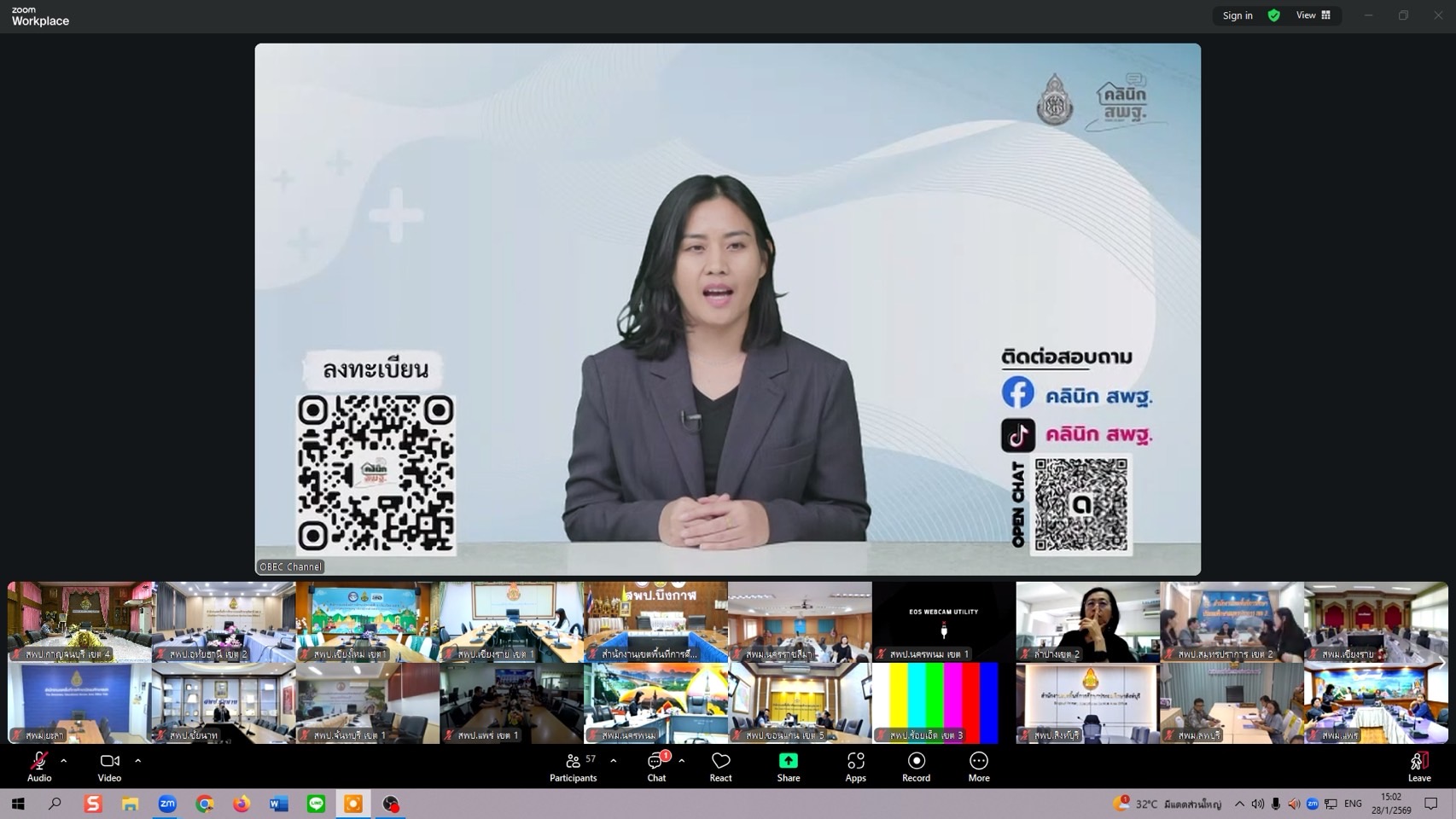The width and height of the screenshot is (1456, 819).
Task: Unmute the microphone with the Audio button
Action: click(x=38, y=765)
